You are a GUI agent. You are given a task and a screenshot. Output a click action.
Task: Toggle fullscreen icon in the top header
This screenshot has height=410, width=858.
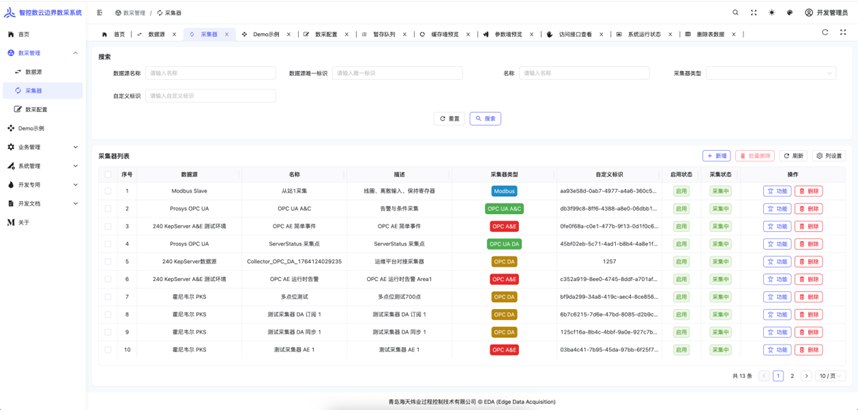click(753, 13)
